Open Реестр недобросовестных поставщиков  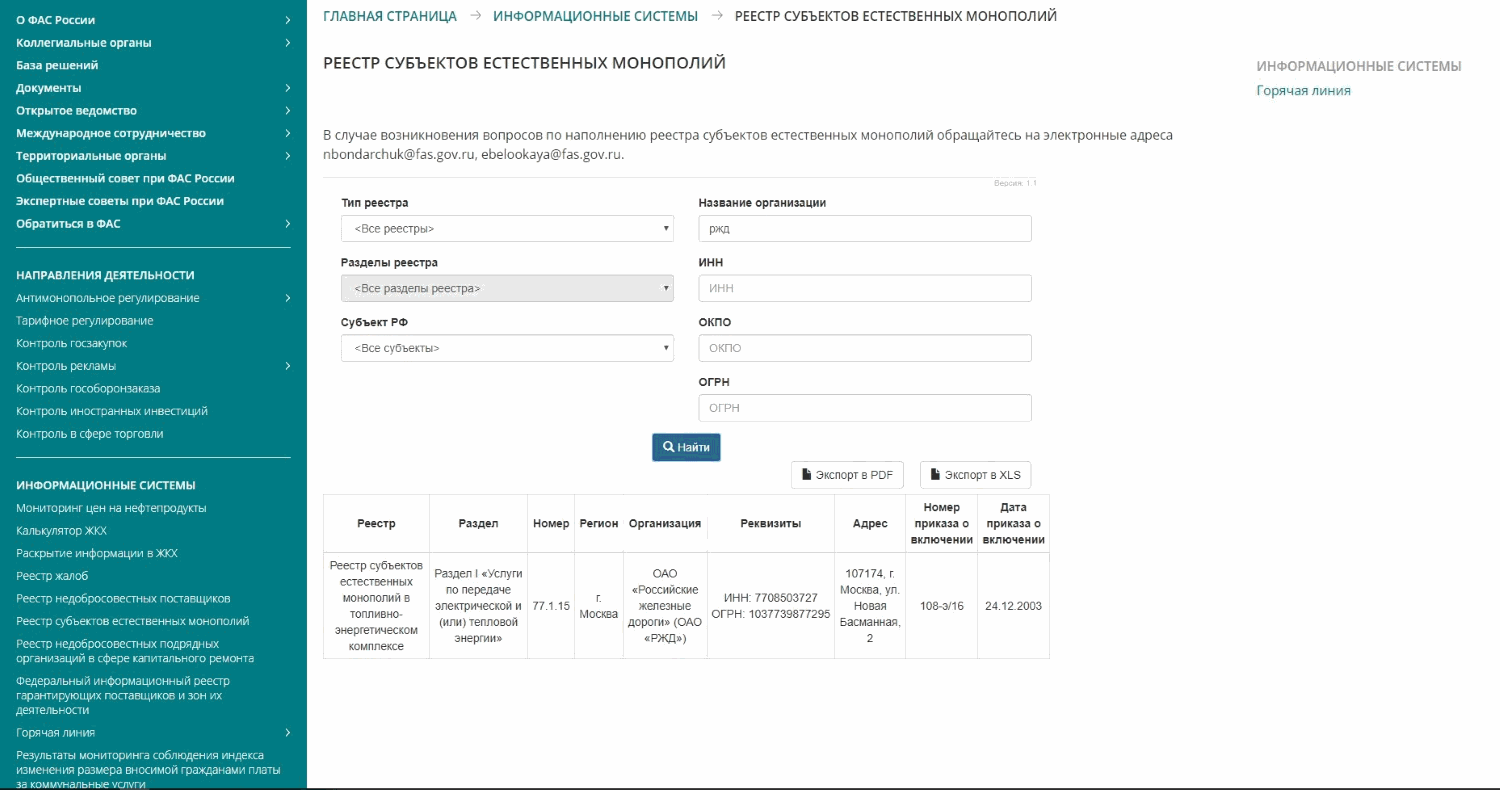click(x=123, y=599)
